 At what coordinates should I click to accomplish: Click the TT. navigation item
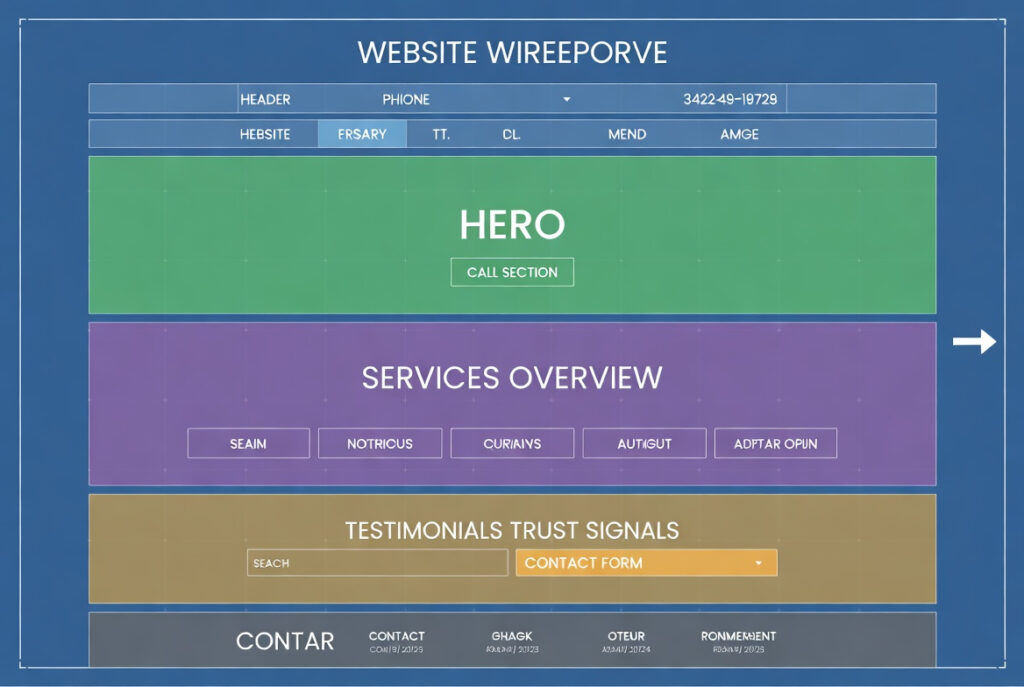coord(441,134)
